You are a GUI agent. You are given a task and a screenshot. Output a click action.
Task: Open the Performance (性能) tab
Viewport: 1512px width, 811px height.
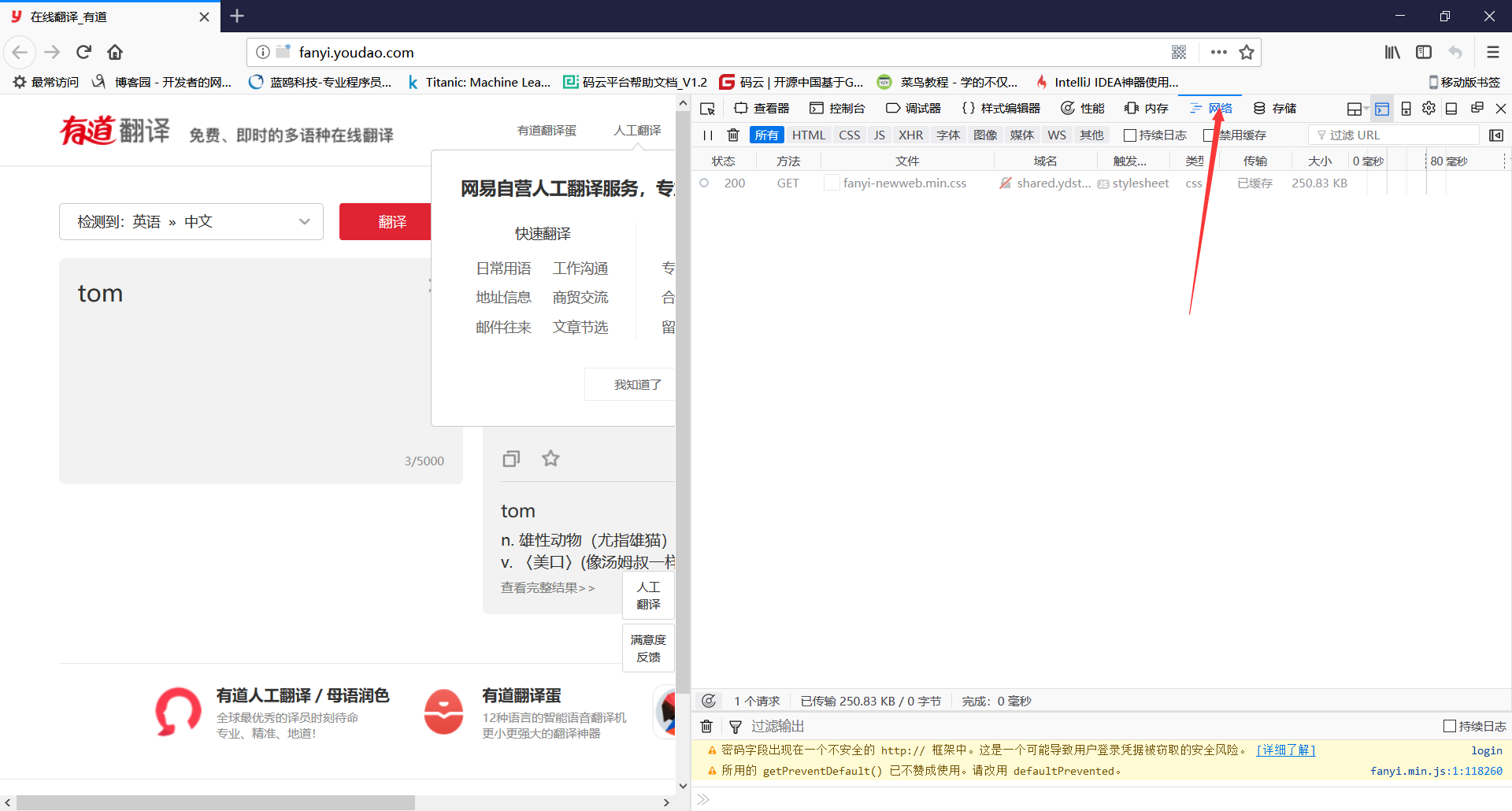tap(1083, 109)
